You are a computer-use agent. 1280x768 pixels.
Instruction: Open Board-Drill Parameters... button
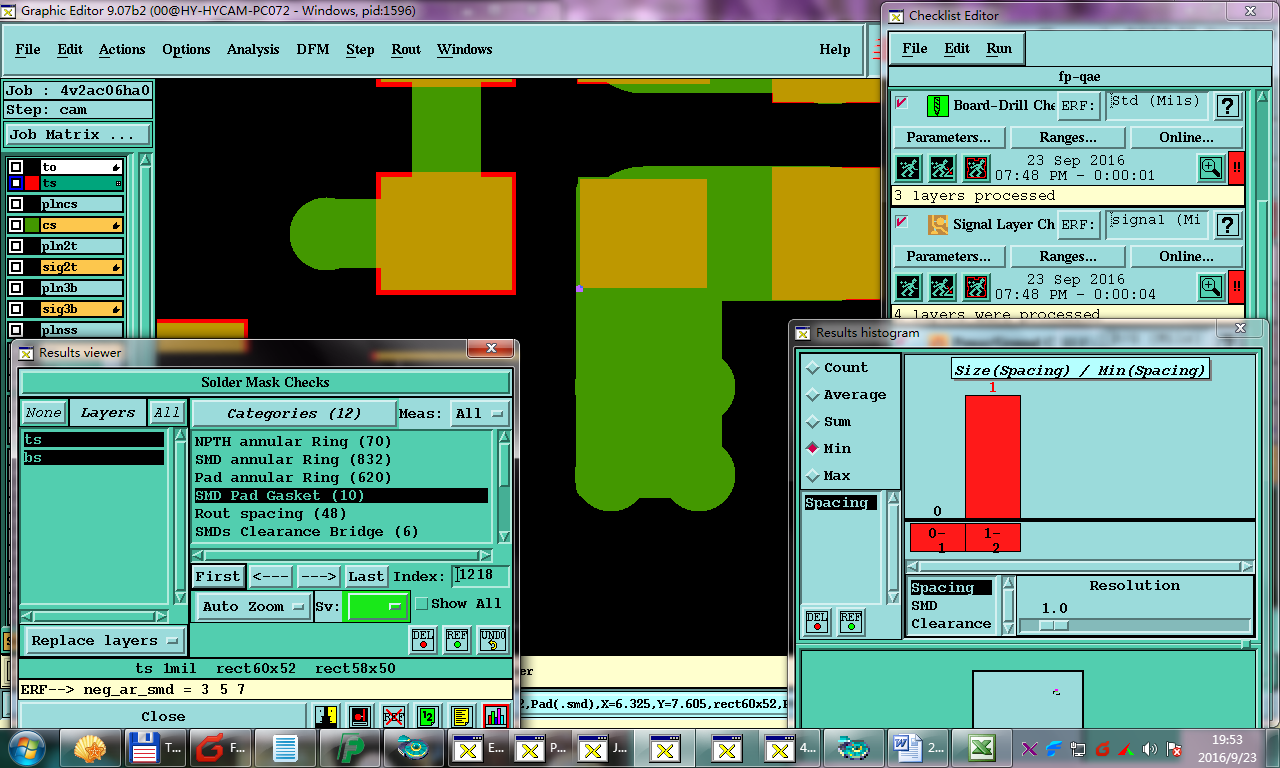948,137
